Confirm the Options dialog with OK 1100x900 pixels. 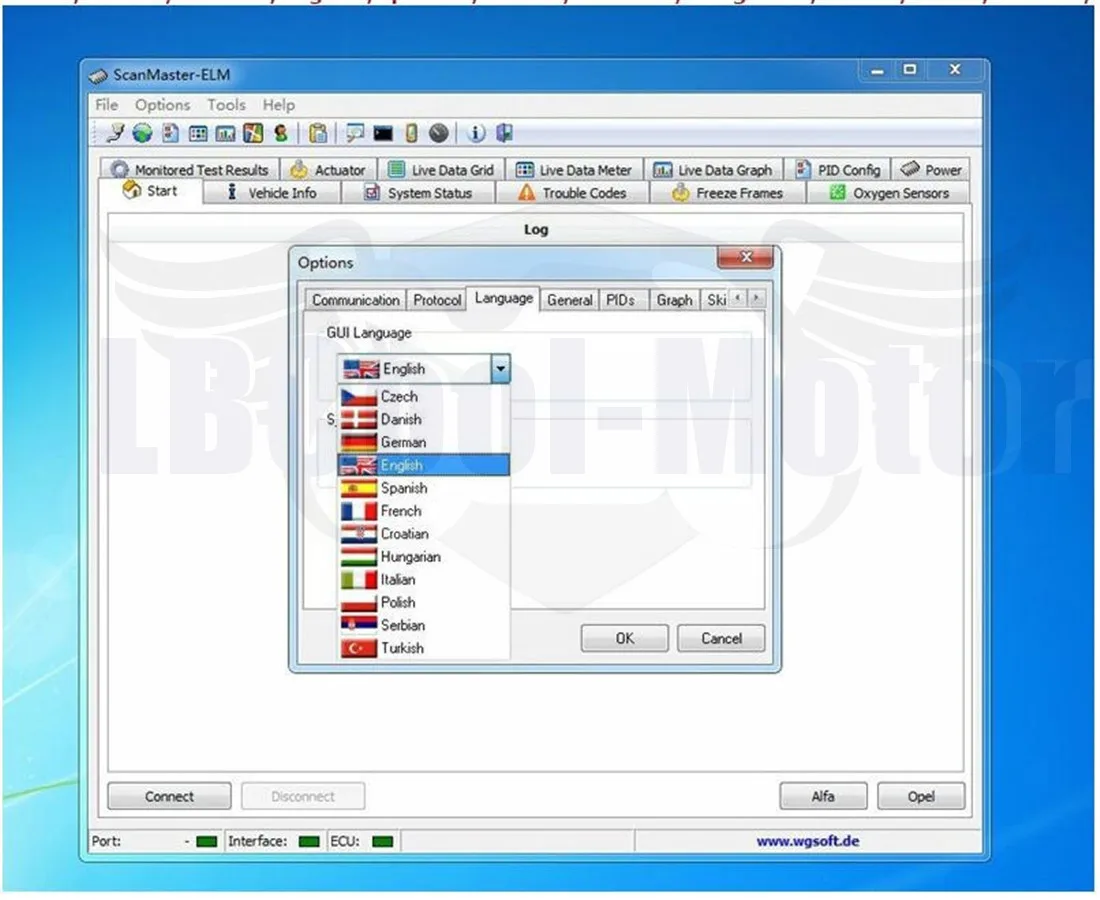[624, 638]
